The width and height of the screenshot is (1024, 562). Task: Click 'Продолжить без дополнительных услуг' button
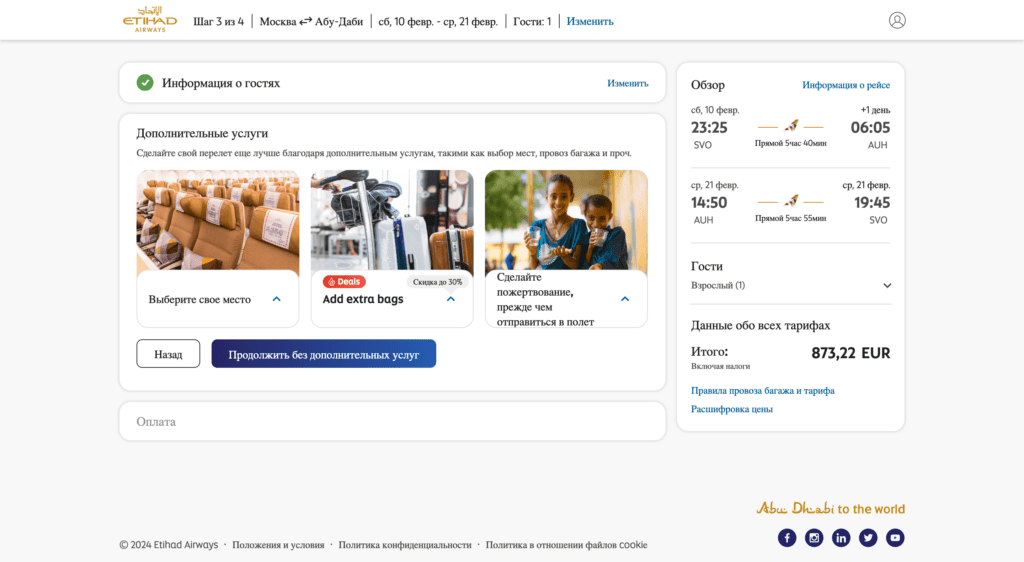(x=323, y=354)
